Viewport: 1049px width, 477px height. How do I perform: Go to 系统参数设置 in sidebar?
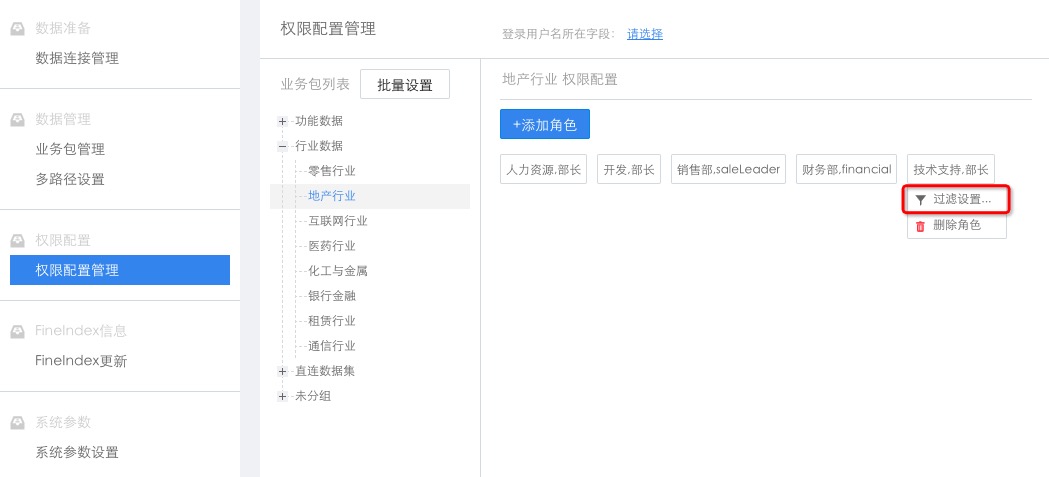point(77,452)
